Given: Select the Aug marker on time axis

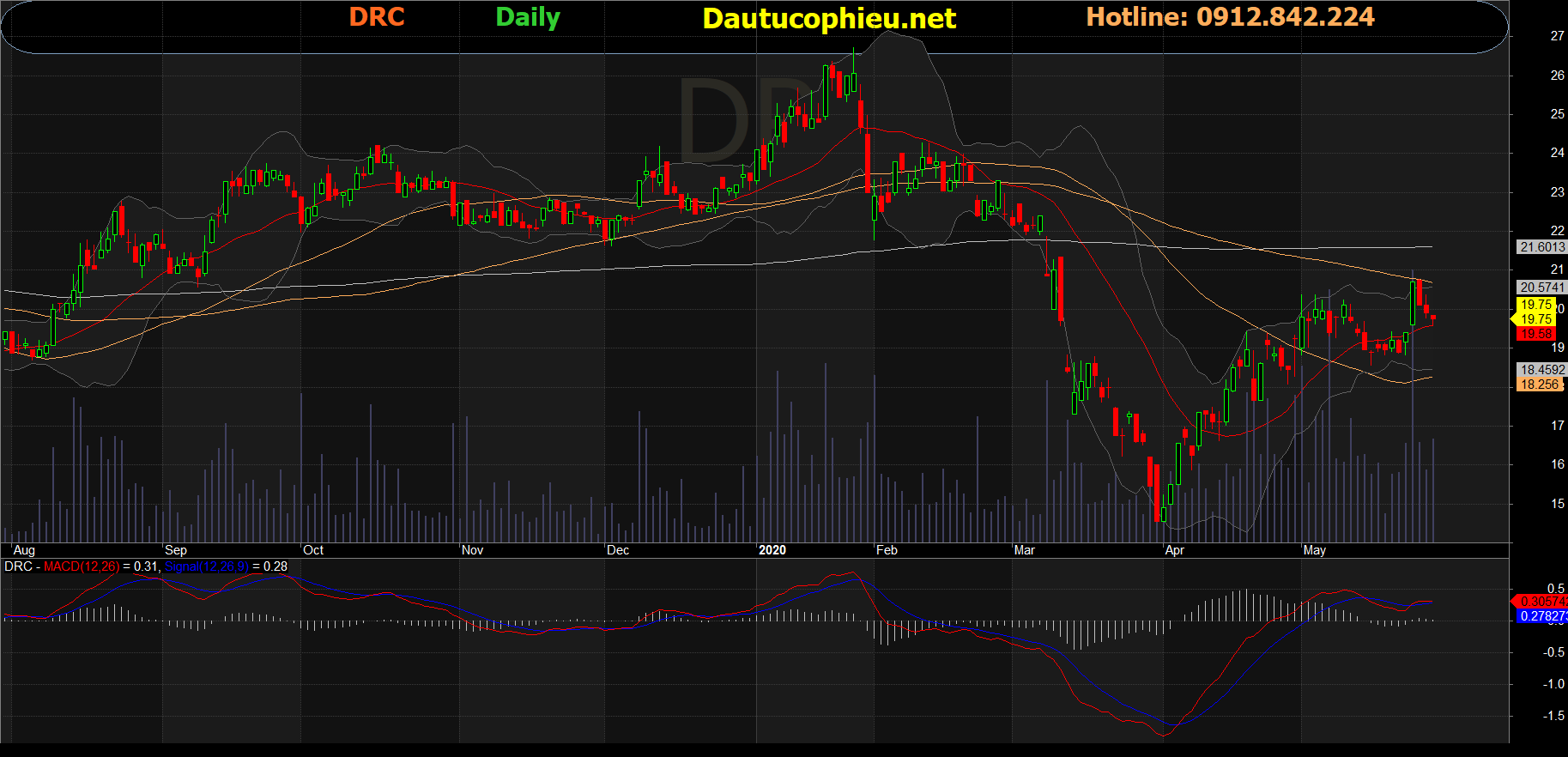Looking at the screenshot, I should click(24, 550).
